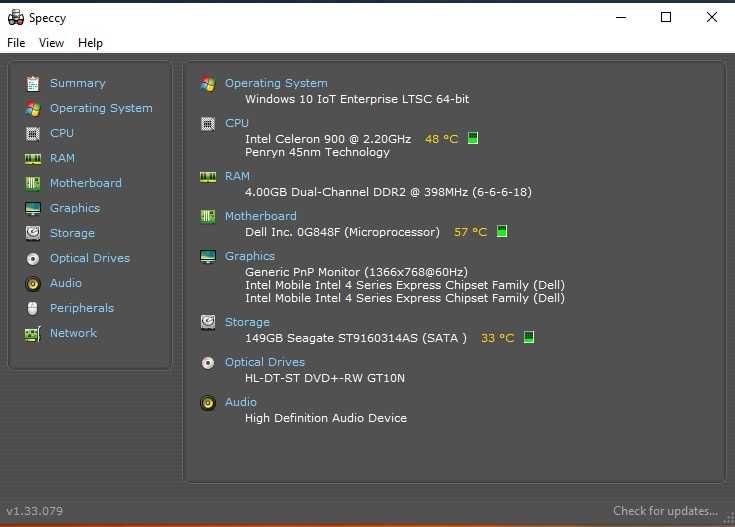Open the Help menu
This screenshot has height=527, width=735.
click(90, 43)
